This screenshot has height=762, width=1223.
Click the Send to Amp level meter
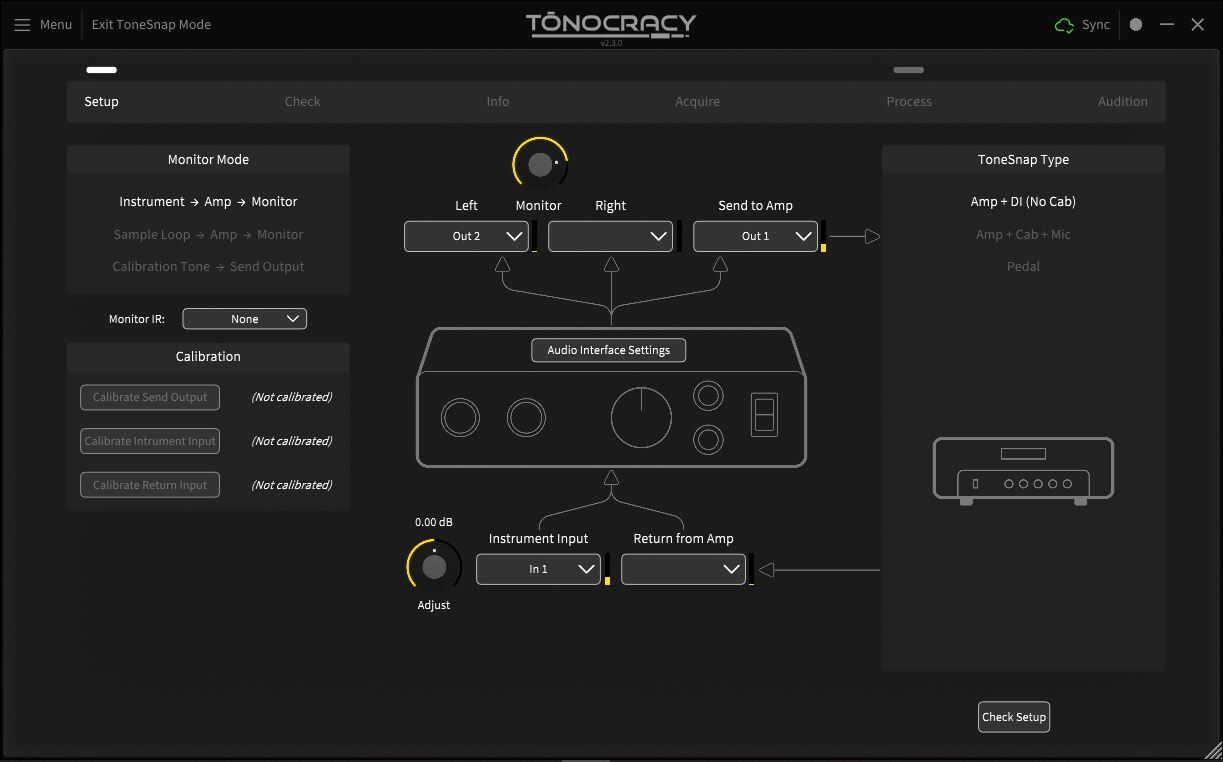tap(823, 236)
